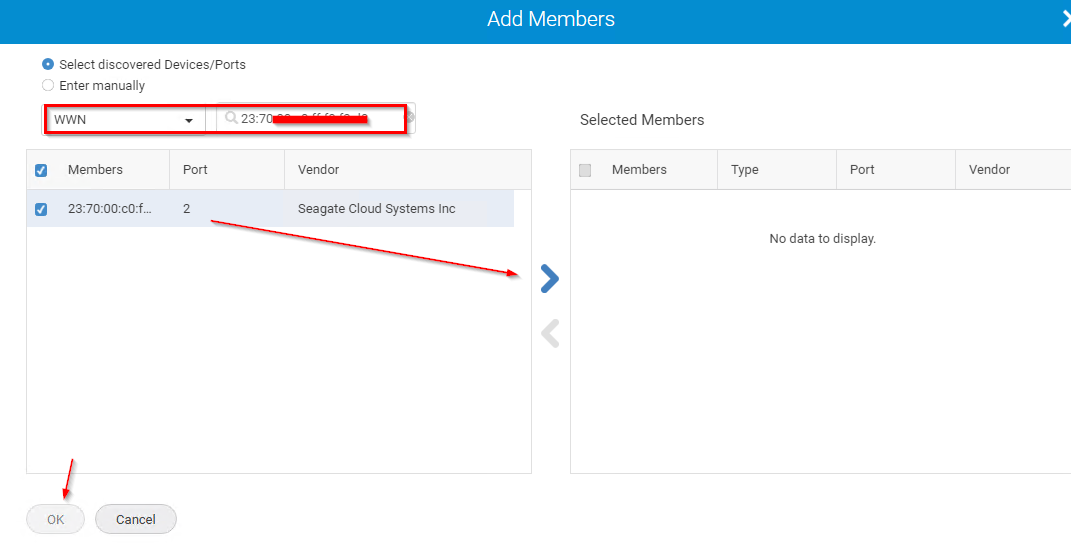
Task: Click the search magnifier icon in filter box
Action: tap(231, 118)
